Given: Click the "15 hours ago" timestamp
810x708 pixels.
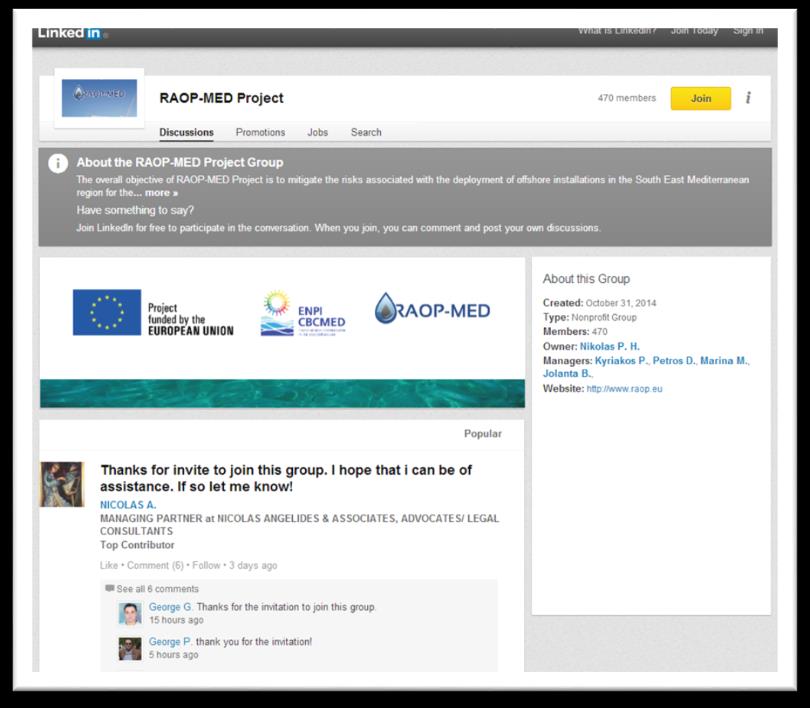Looking at the screenshot, I should tap(176, 620).
